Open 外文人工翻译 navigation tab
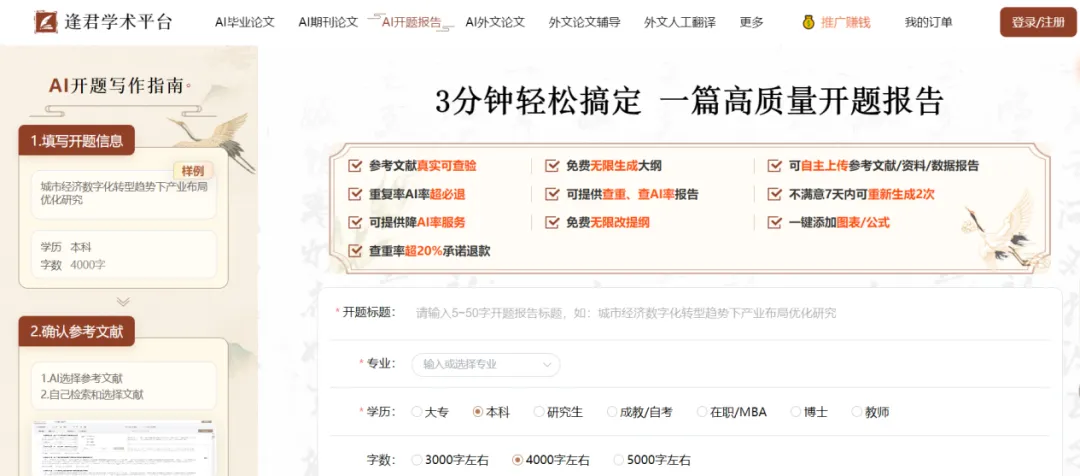This screenshot has height=476, width=1080. [680, 22]
